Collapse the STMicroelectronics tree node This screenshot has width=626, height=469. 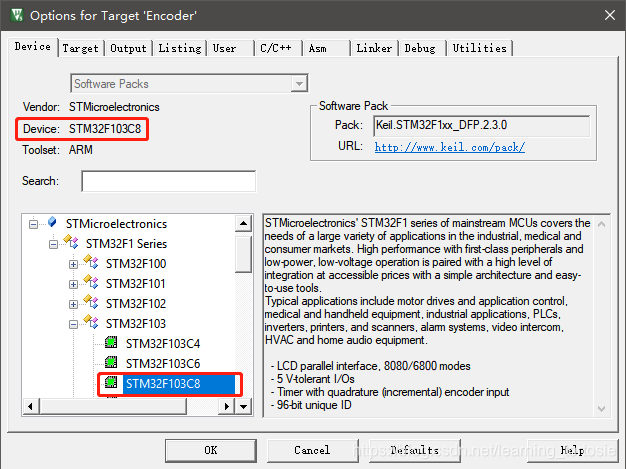tap(34, 224)
